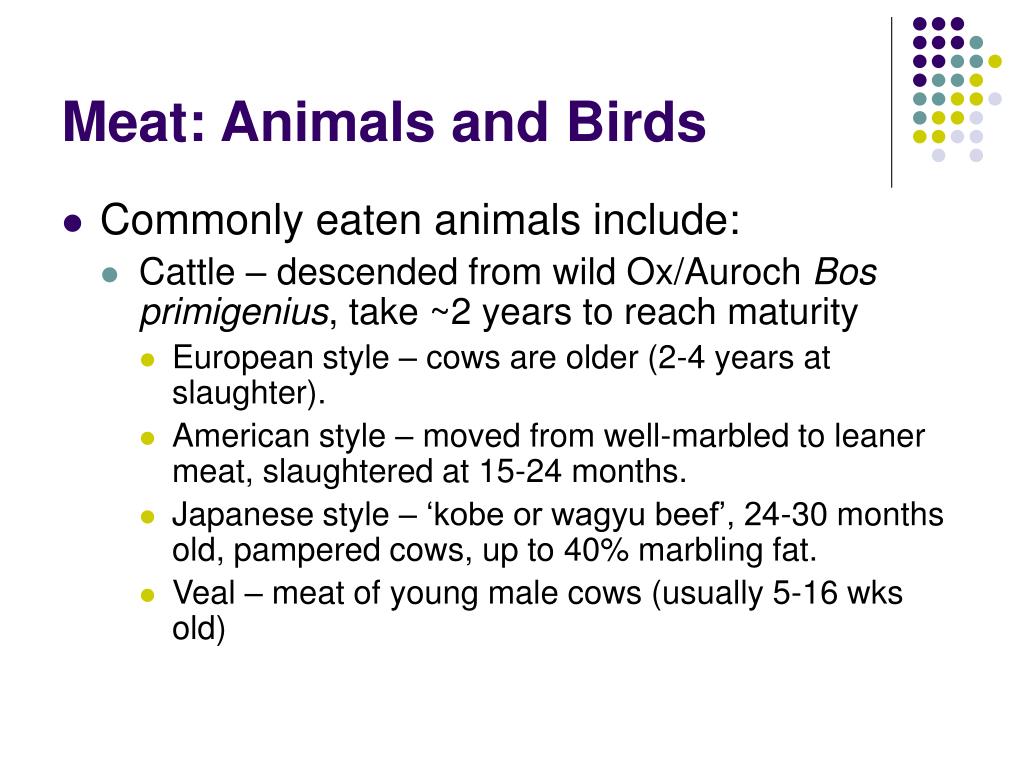
Task: Click the yellow bullet beside 'European style'
Action: (x=148, y=359)
